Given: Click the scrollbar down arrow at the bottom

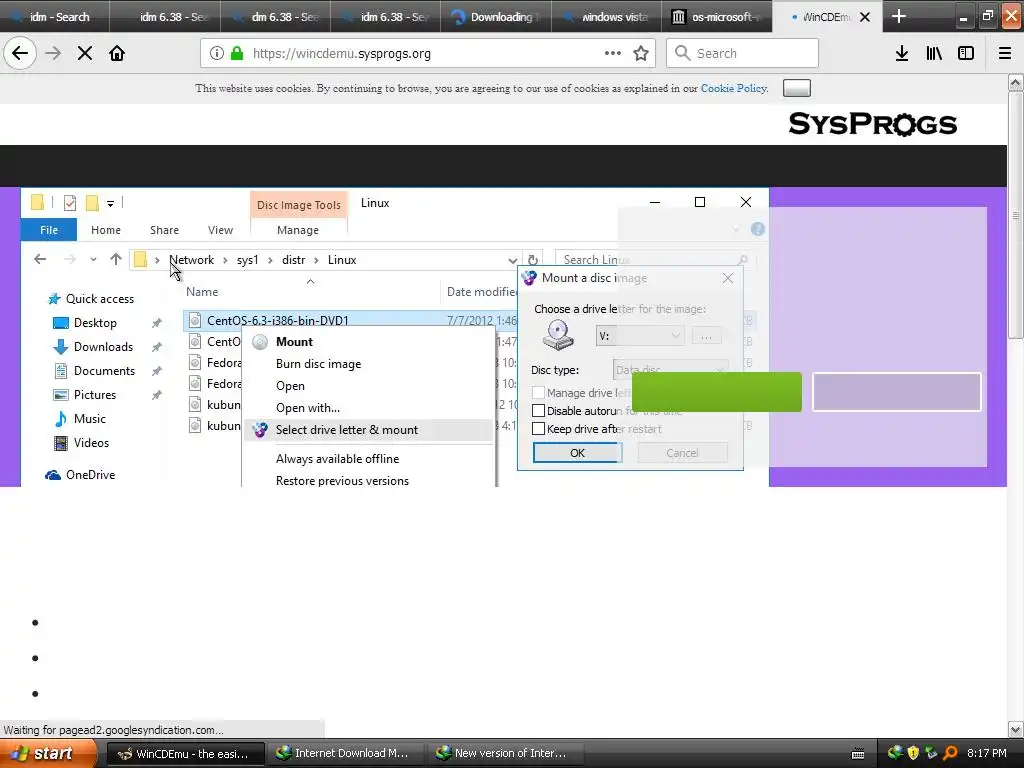Looking at the screenshot, I should tap(1015, 729).
